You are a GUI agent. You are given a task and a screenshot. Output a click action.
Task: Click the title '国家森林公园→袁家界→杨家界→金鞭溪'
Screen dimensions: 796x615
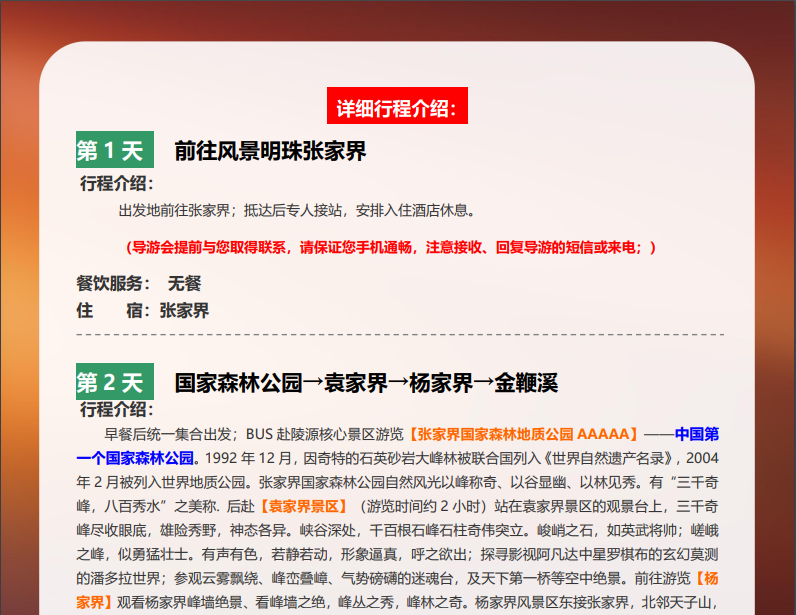point(366,383)
